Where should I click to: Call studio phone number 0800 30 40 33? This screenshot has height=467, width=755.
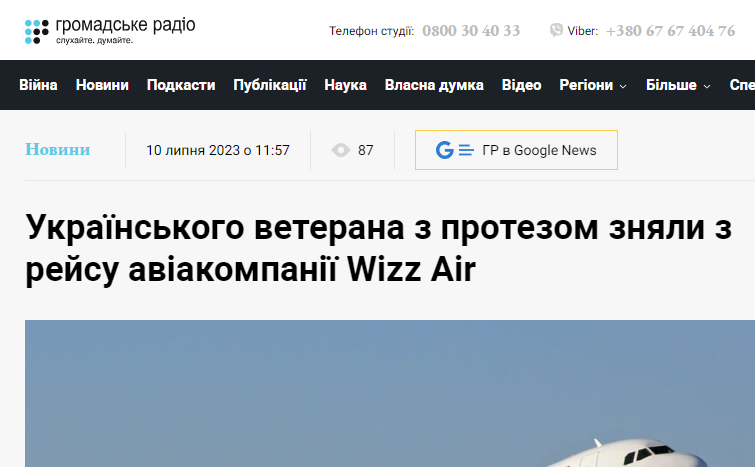point(471,31)
